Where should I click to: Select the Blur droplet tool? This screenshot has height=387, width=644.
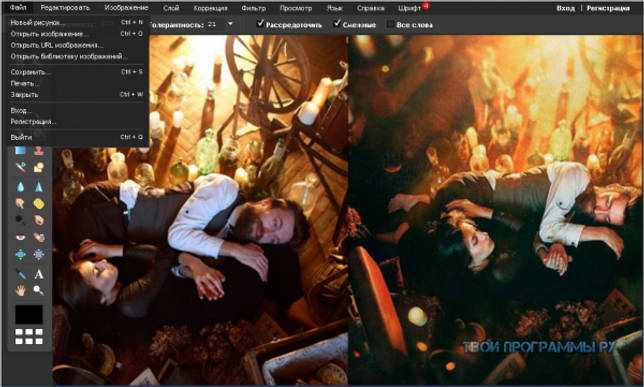[20, 187]
